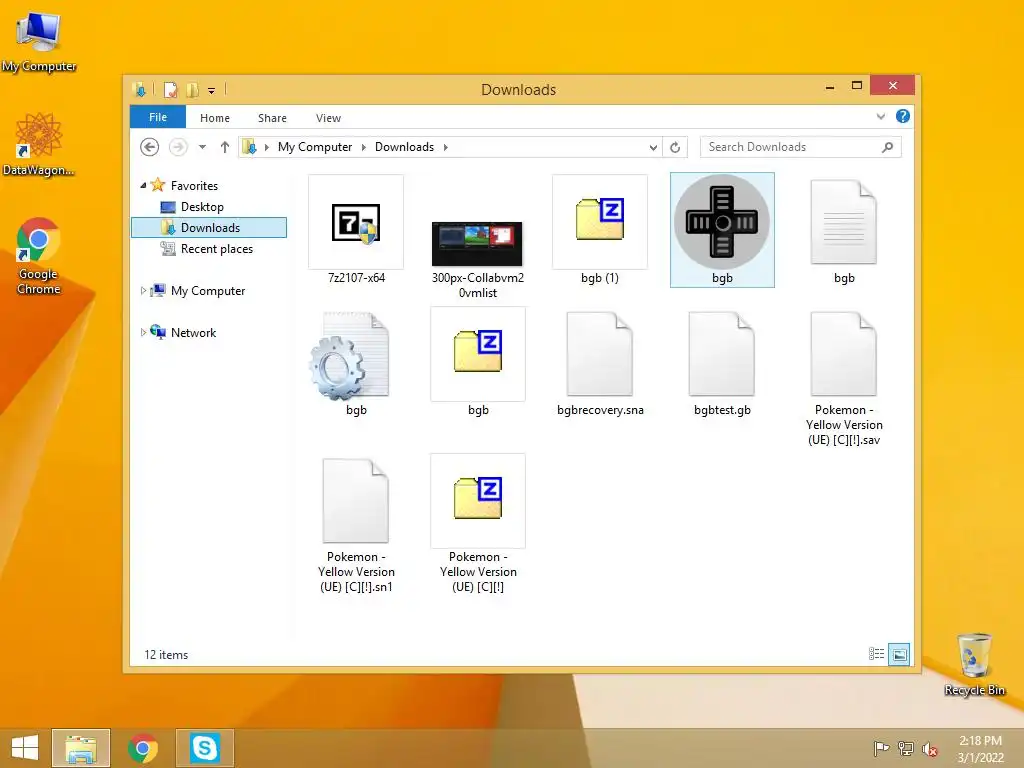Screen dimensions: 1024x768
Task: Click the 12 items status text
Action: click(x=166, y=654)
